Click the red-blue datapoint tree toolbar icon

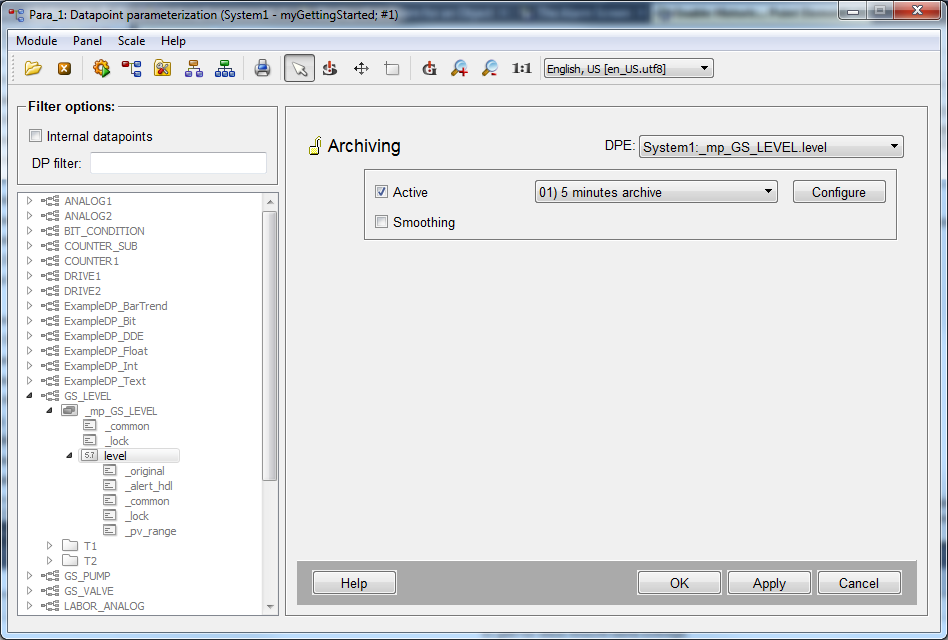pos(131,68)
